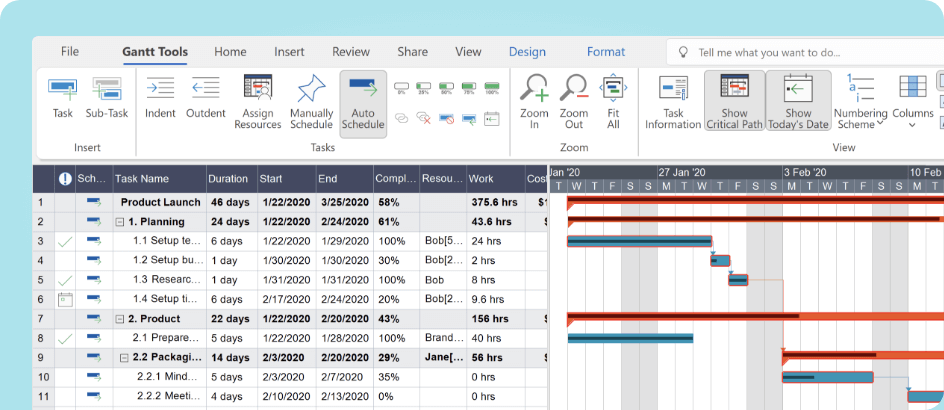This screenshot has height=410, width=944.
Task: Click the End column header
Action: [x=344, y=179]
